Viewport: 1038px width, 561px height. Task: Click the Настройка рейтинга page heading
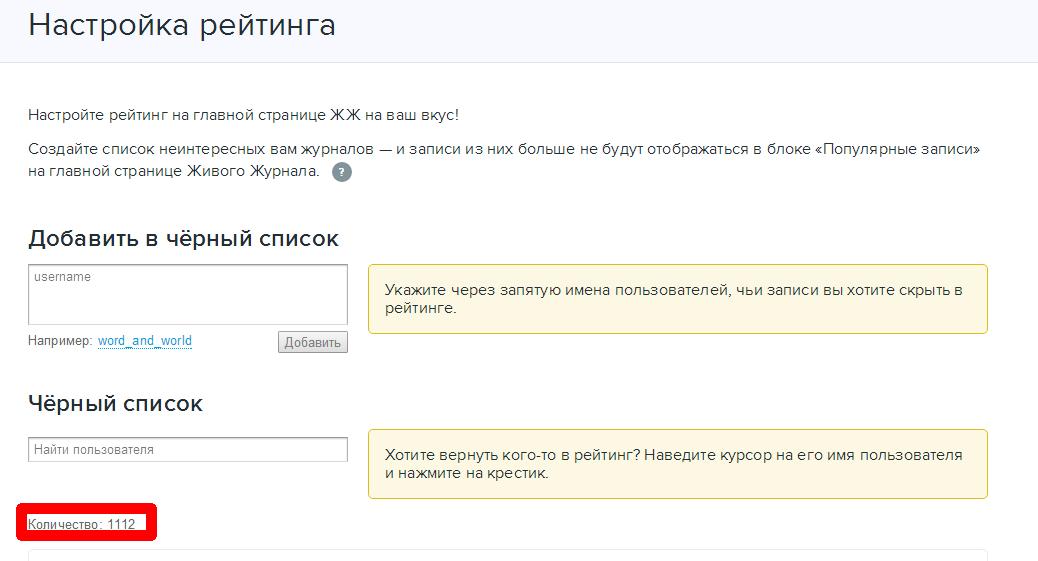(182, 25)
